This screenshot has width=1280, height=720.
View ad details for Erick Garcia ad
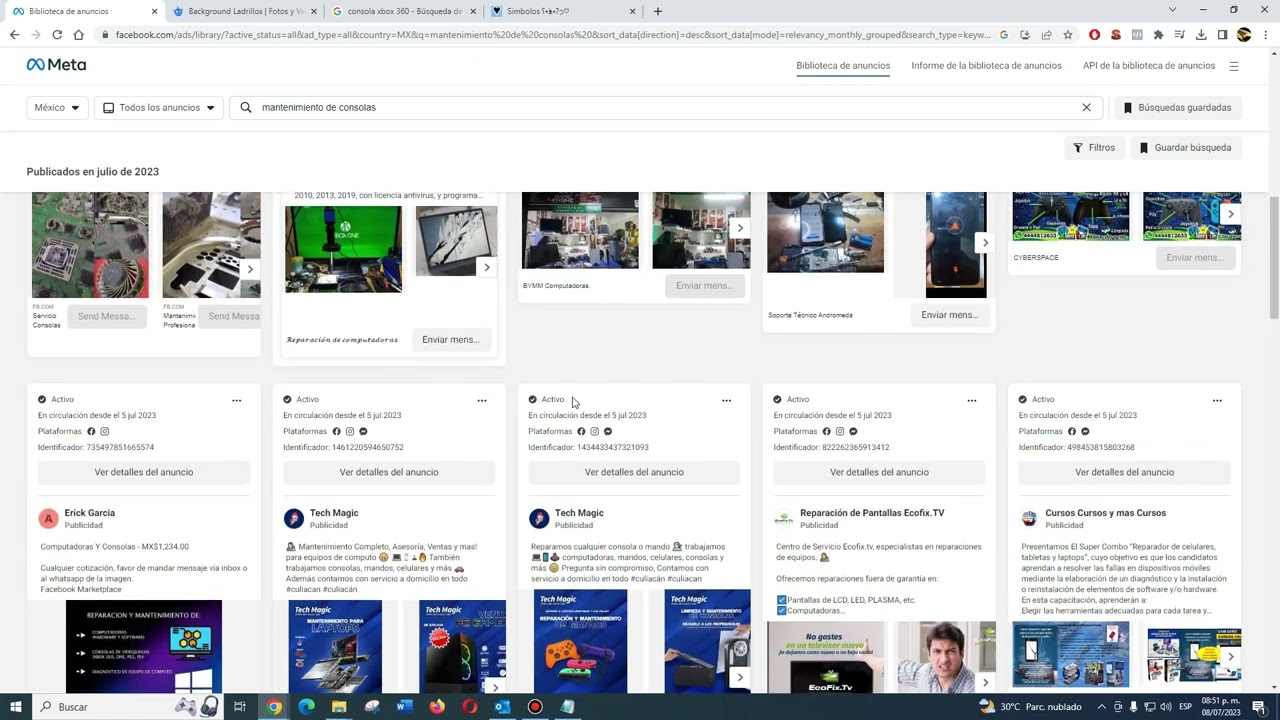(x=144, y=472)
